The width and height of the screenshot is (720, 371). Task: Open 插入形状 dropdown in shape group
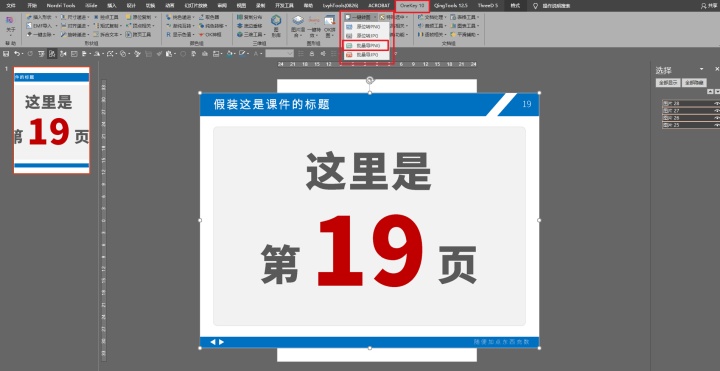point(41,17)
